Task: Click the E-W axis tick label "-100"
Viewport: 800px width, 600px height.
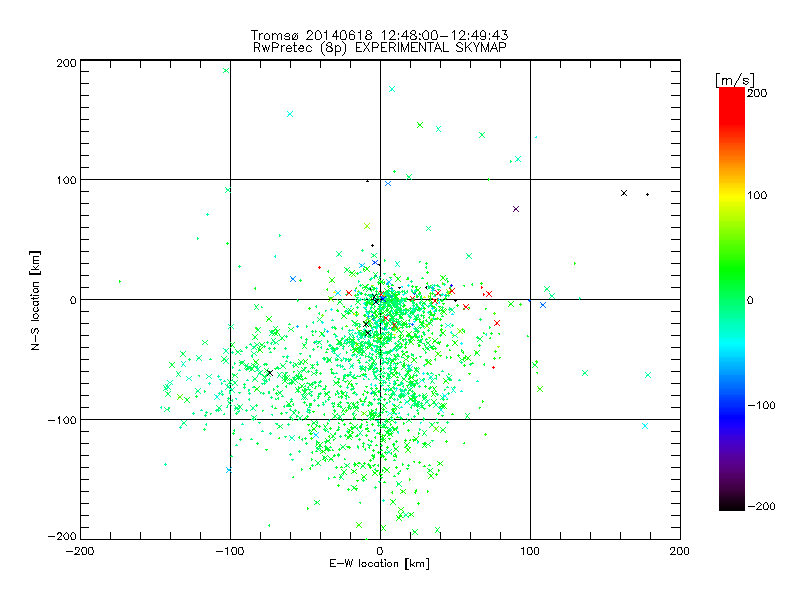Action: (x=230, y=551)
